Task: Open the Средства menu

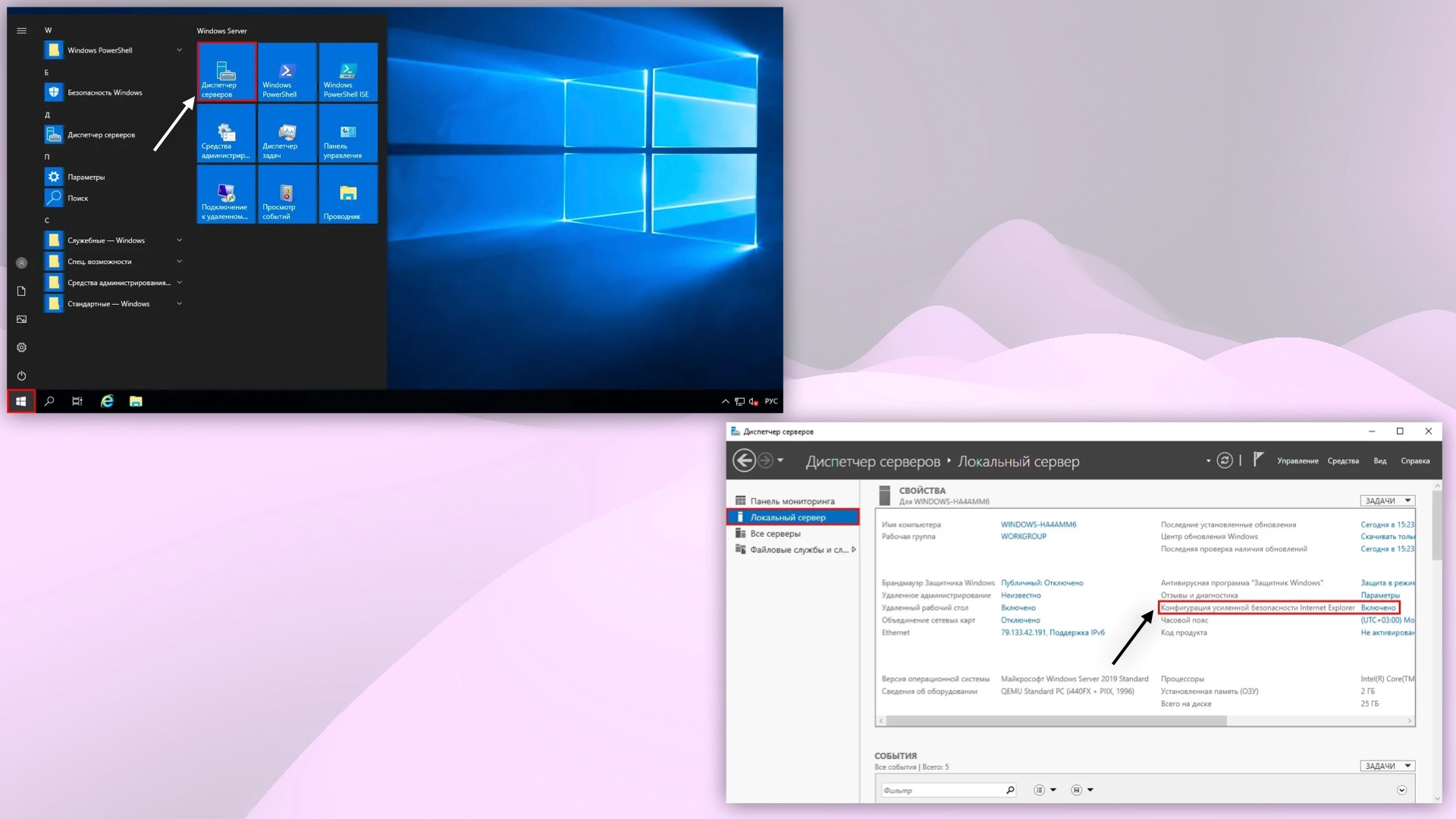Action: [x=1343, y=460]
